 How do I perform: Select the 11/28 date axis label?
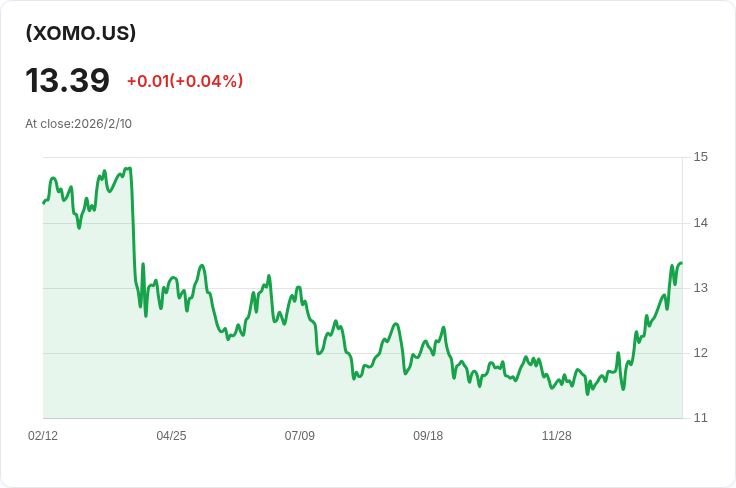coord(556,436)
